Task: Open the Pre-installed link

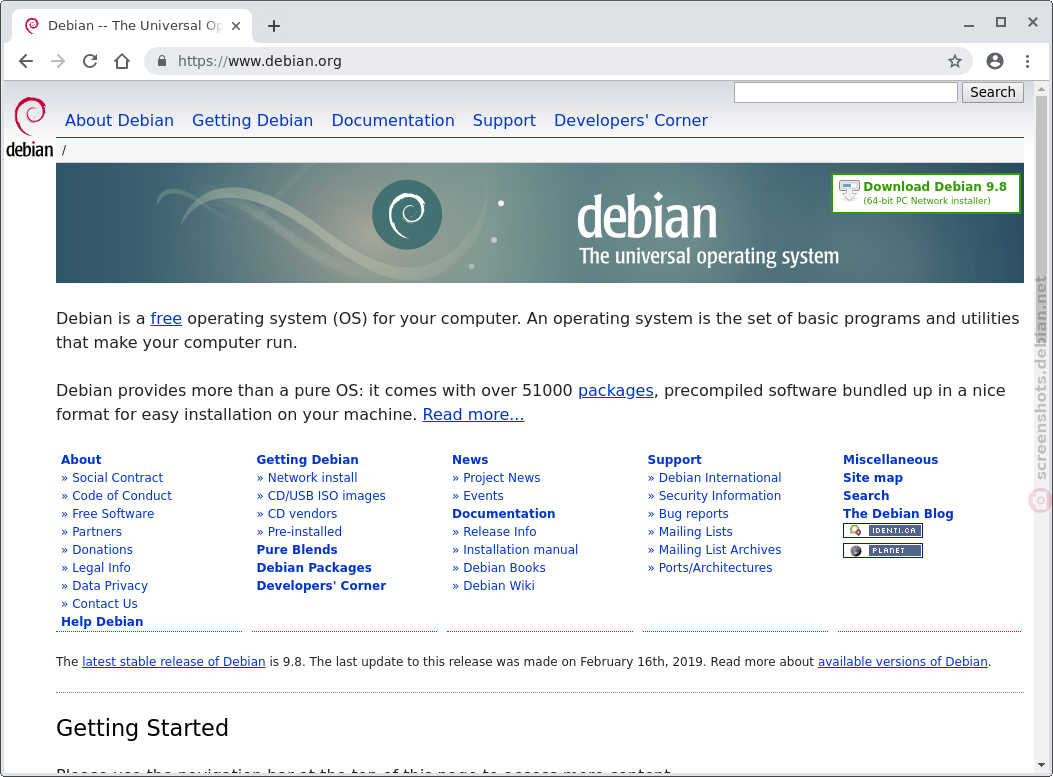Action: 304,532
